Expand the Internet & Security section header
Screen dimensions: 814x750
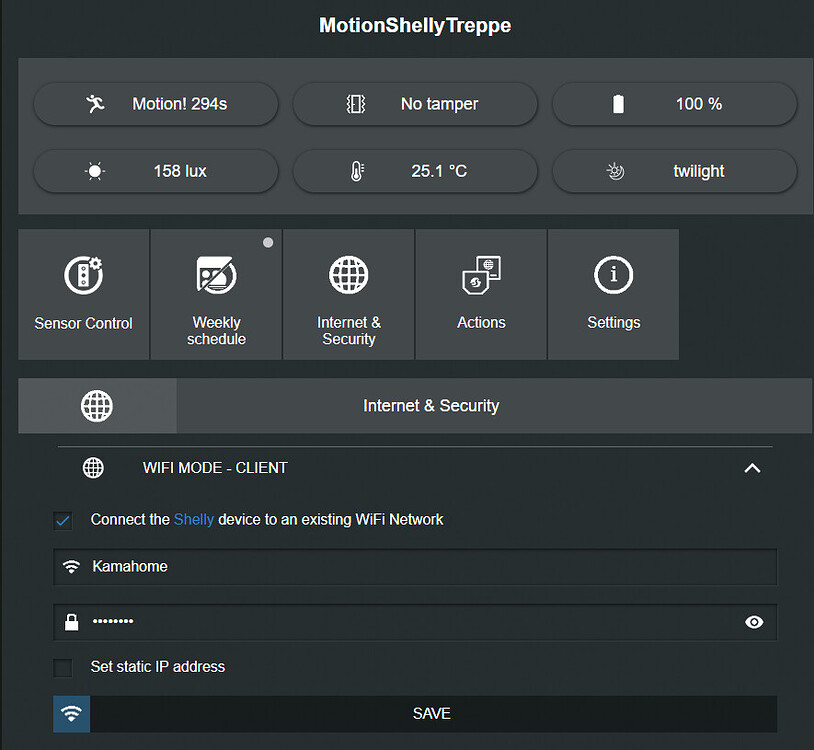(431, 406)
